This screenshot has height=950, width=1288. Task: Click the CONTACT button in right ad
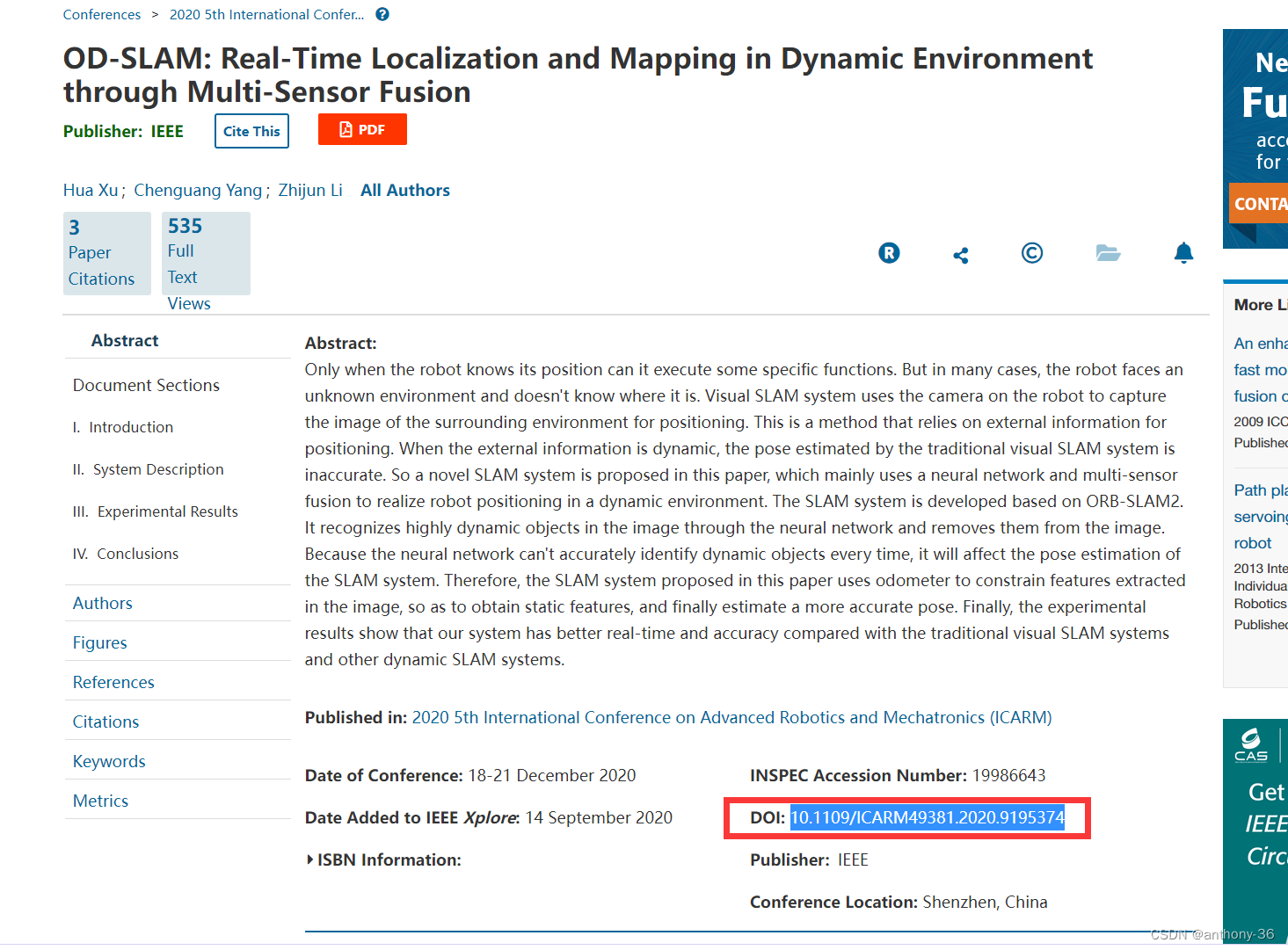1258,204
